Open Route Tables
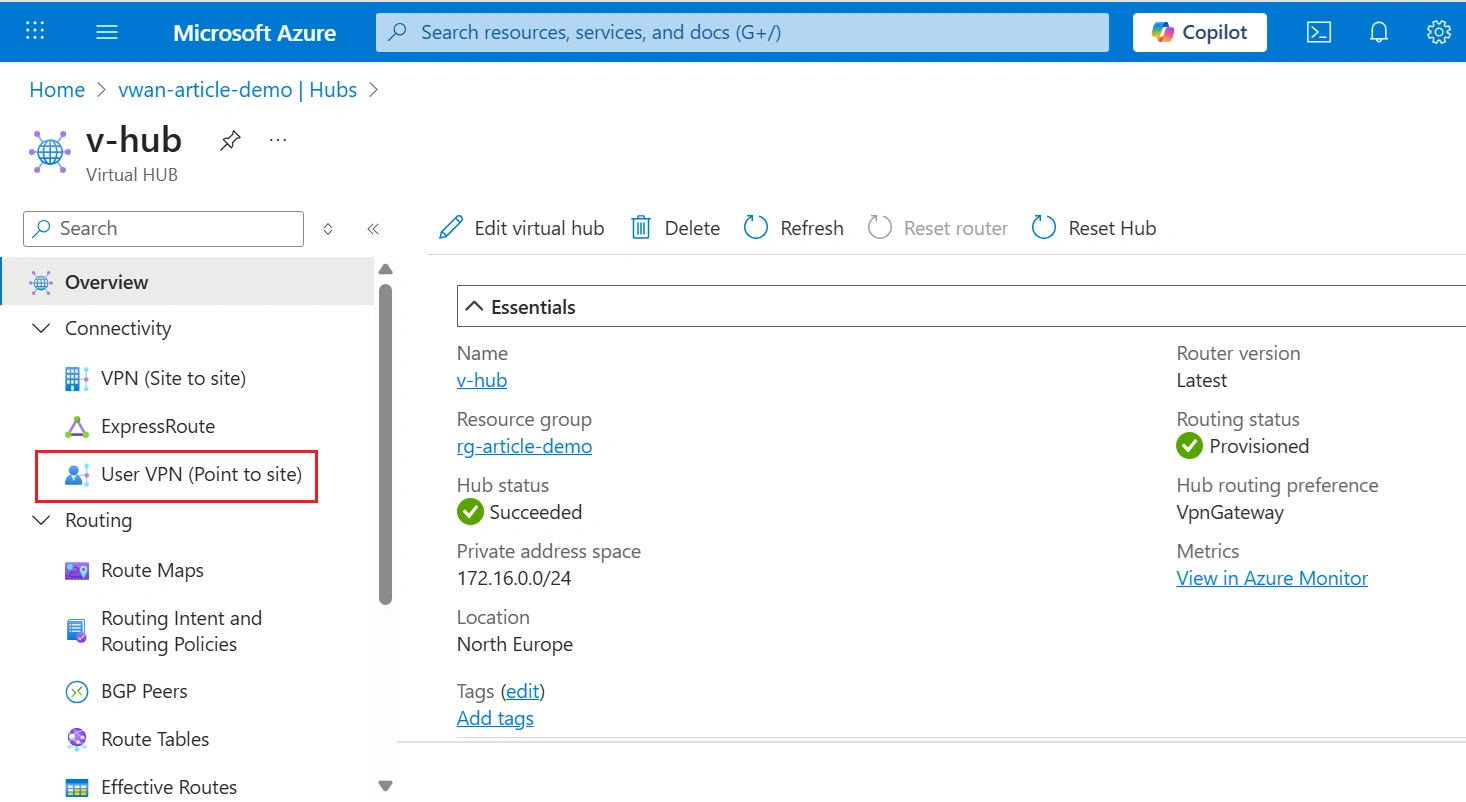1466x802 pixels. 155,739
